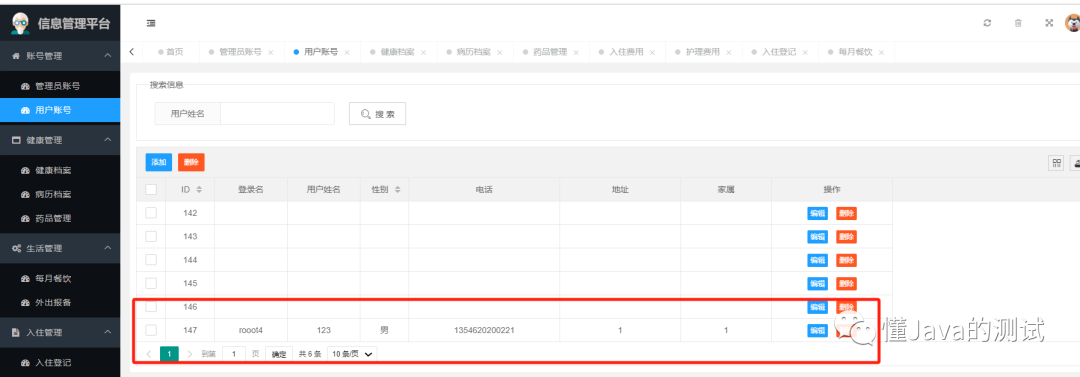Open the 10条/页 page size dropdown
1080x377 pixels.
click(352, 354)
